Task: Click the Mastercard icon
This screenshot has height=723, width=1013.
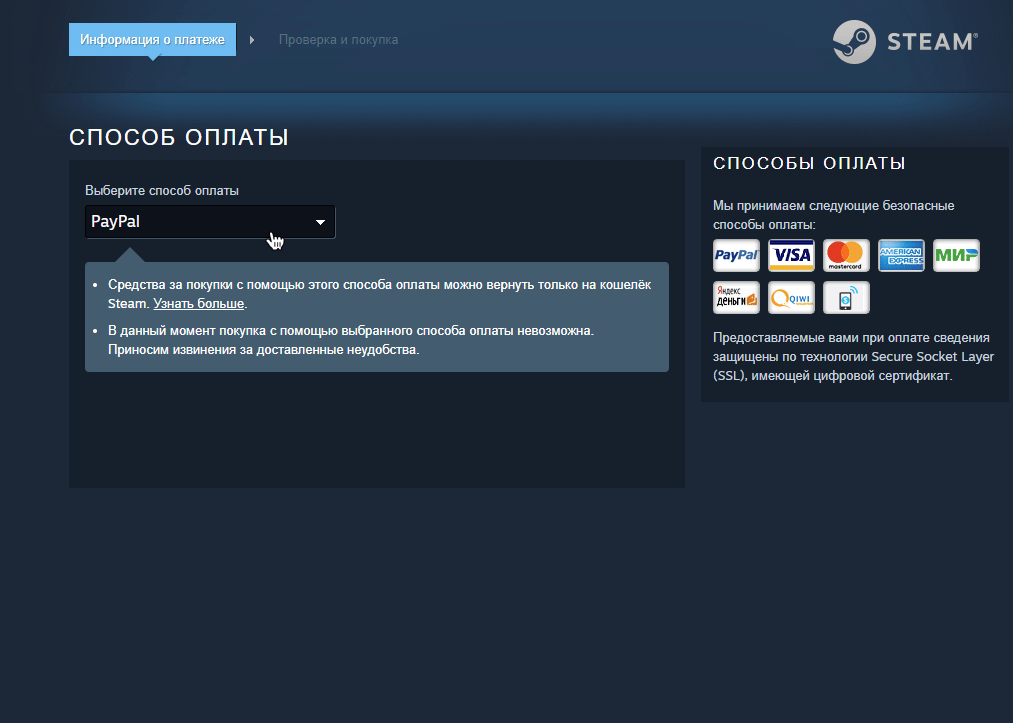Action: 846,255
